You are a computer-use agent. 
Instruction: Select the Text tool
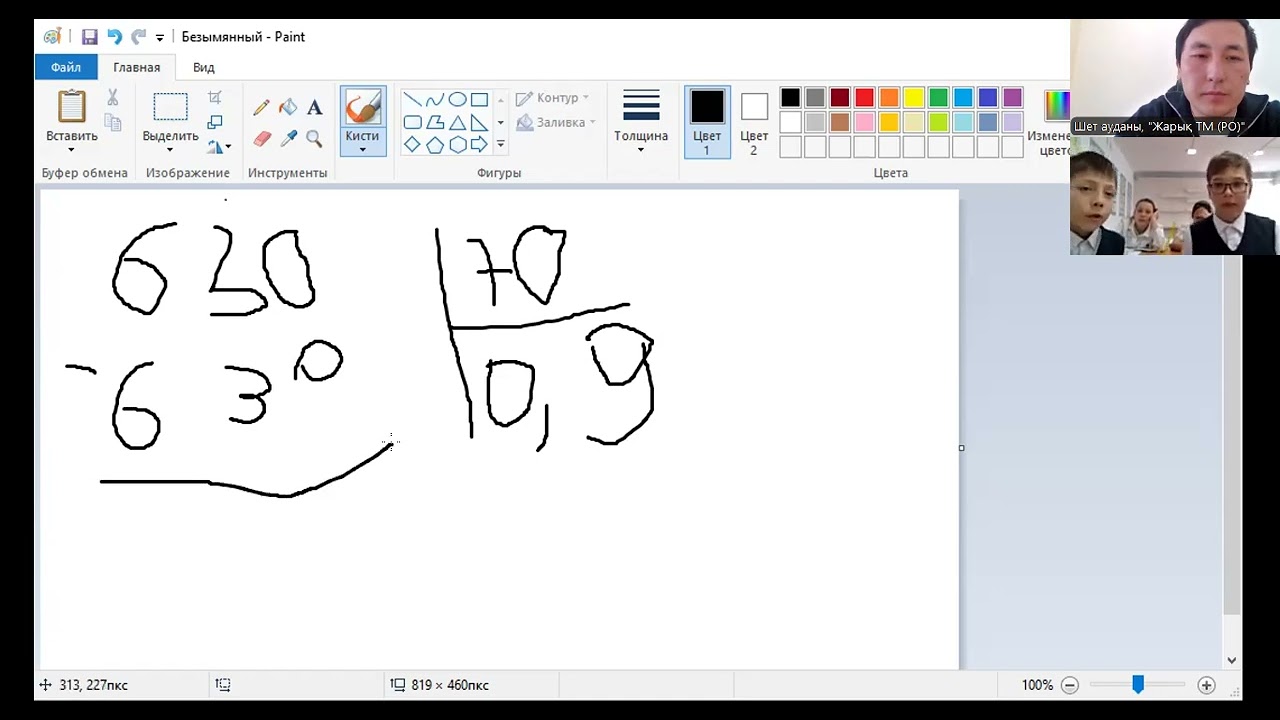pos(314,108)
